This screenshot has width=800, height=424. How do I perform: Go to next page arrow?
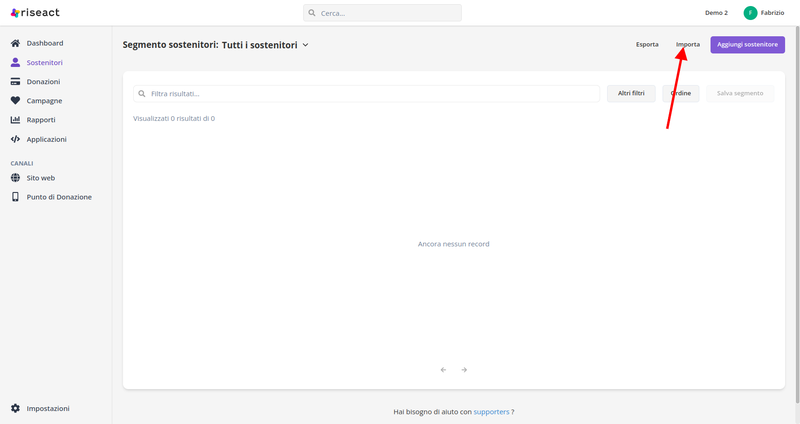pos(464,370)
